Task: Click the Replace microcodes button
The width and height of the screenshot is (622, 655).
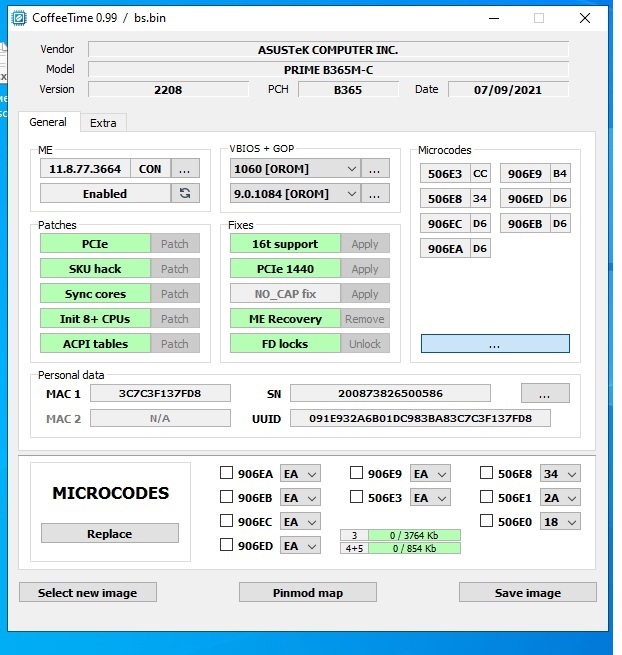Action: click(110, 533)
